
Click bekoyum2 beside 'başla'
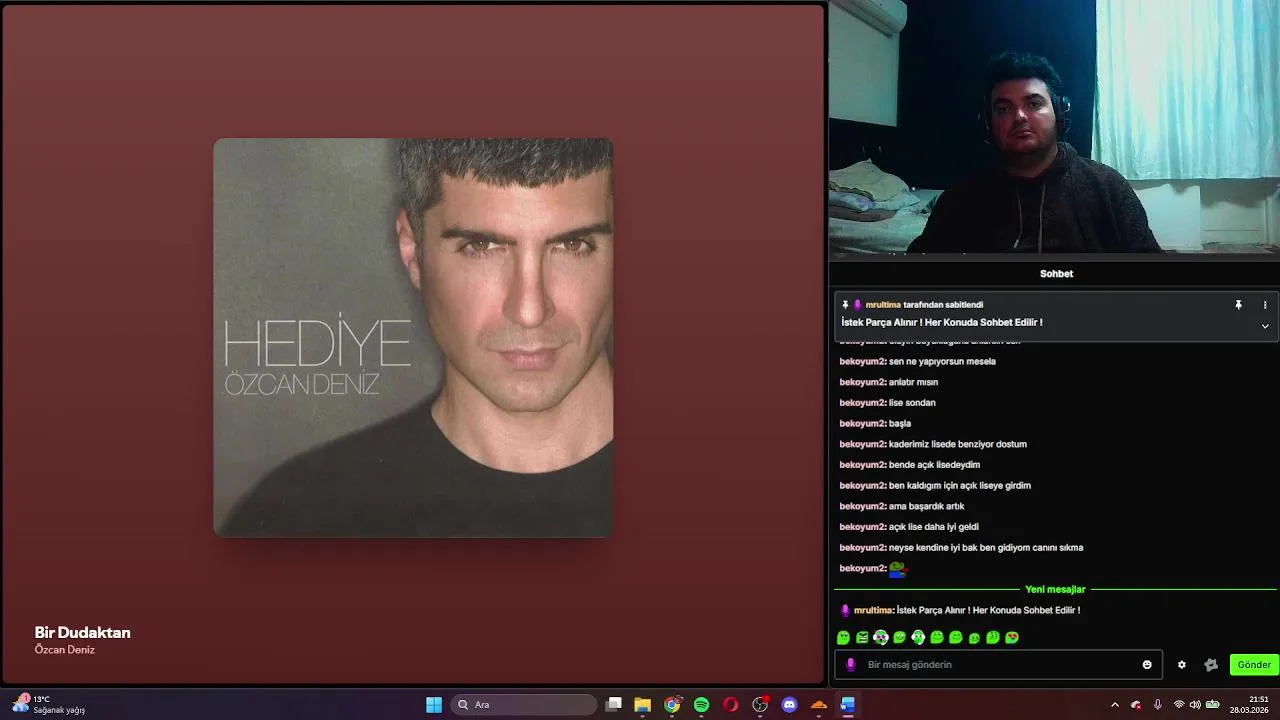pyautogui.click(x=862, y=424)
